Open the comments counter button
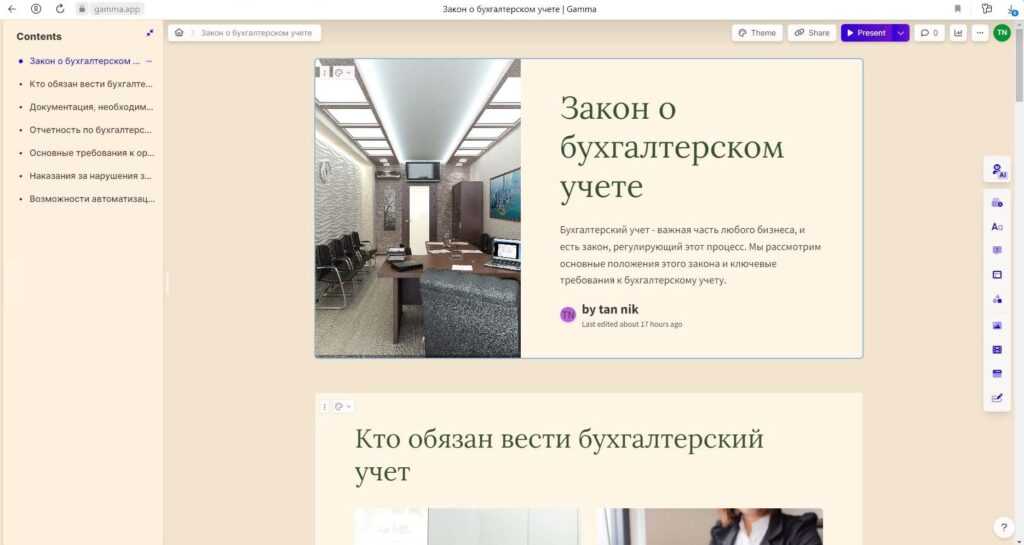Image resolution: width=1024 pixels, height=545 pixels. point(929,33)
